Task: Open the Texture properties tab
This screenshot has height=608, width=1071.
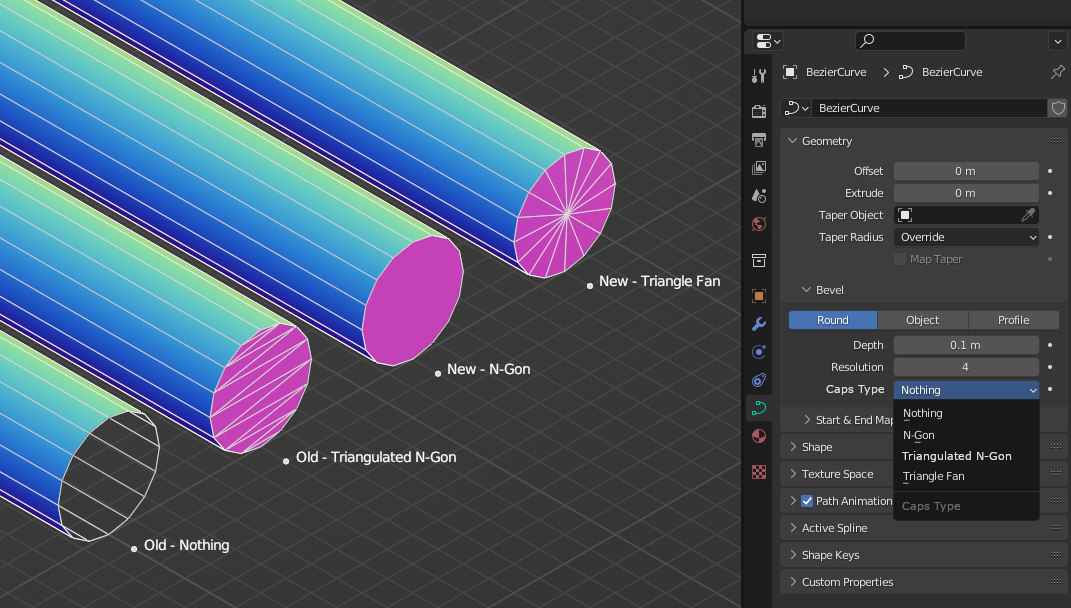Action: 758,472
